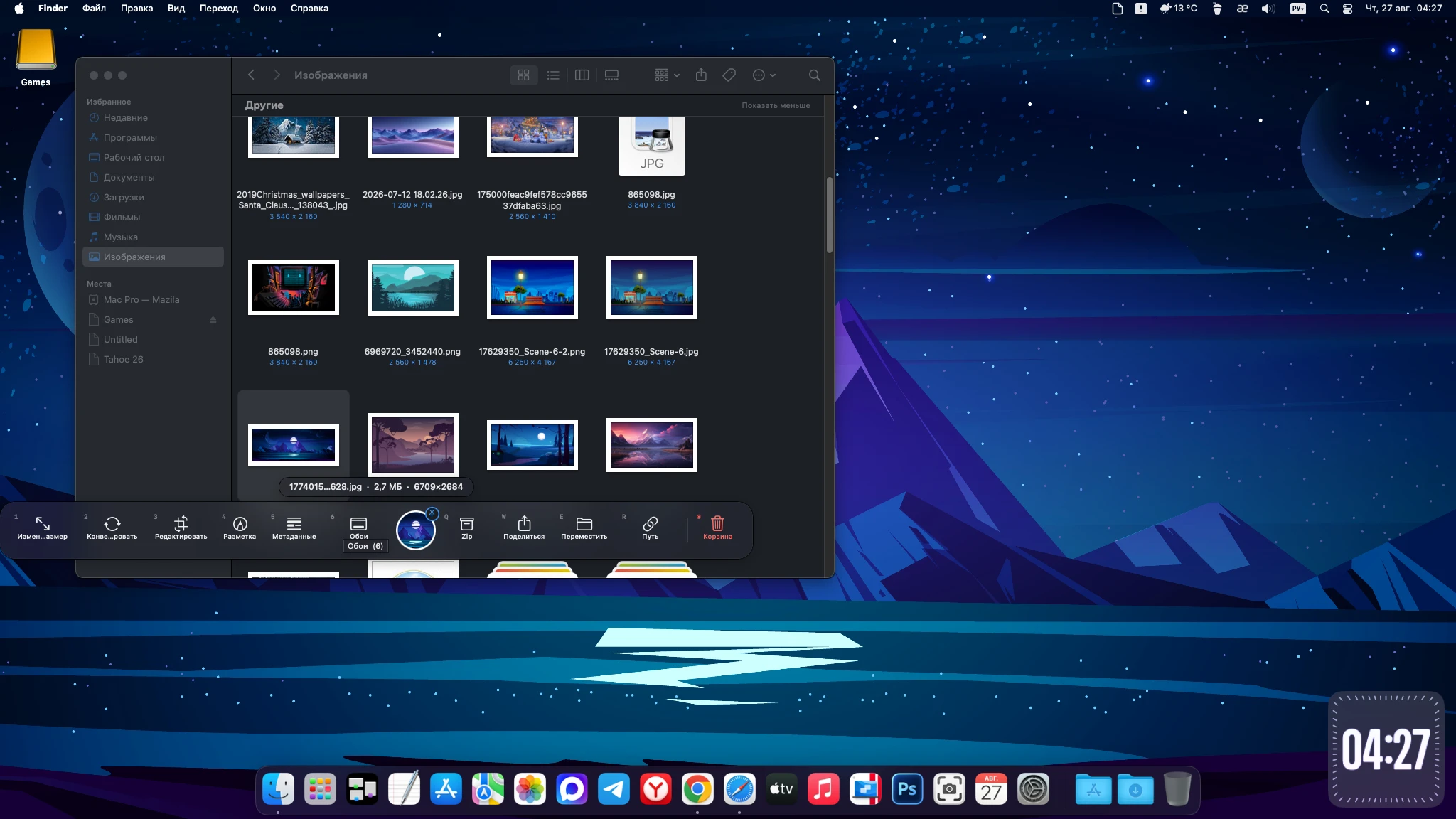This screenshot has width=1456, height=819.
Task: Select the 6969720_3452440.png thumbnail
Action: (413, 287)
